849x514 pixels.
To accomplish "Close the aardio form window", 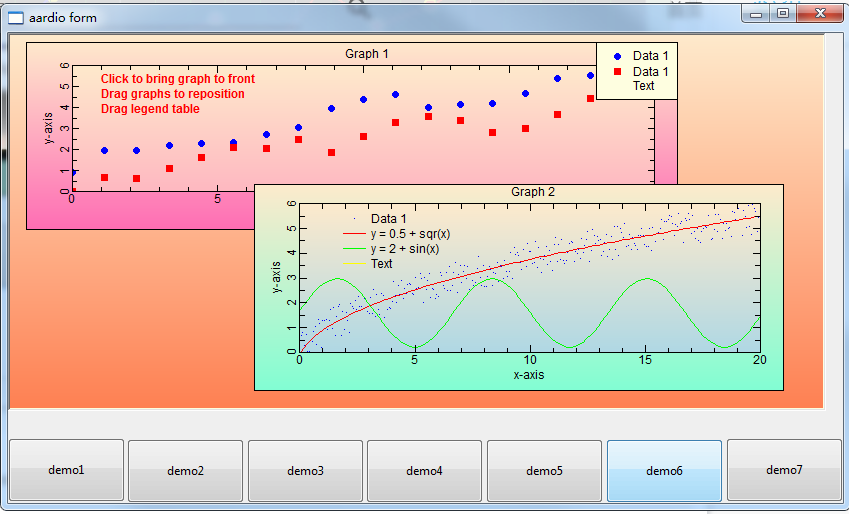I will pyautogui.click(x=820, y=14).
